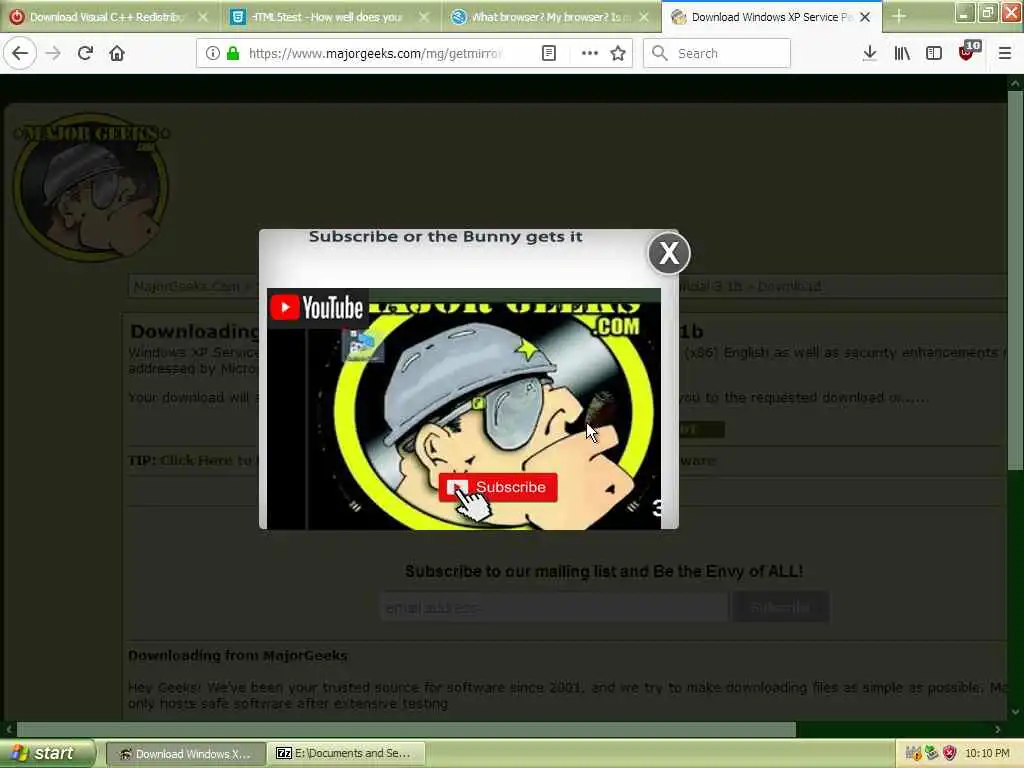Image resolution: width=1024 pixels, height=768 pixels.
Task: Go back using the browser back arrow
Action: 20,53
